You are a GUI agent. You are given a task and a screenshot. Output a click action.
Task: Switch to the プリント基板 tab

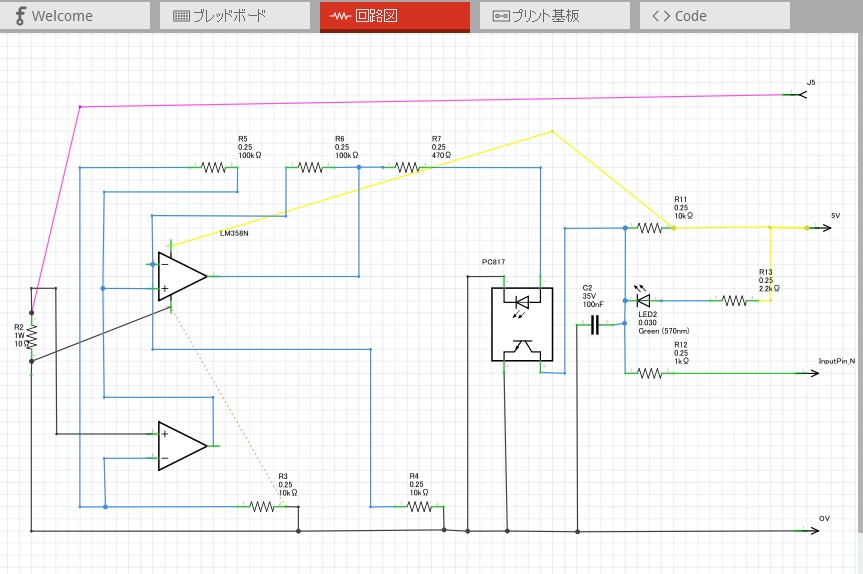(554, 16)
